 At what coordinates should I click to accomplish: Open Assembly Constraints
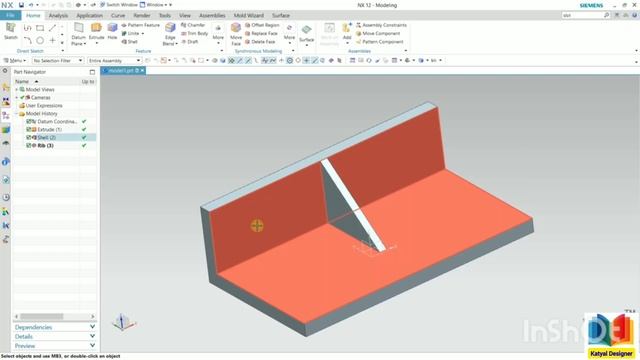coord(381,25)
